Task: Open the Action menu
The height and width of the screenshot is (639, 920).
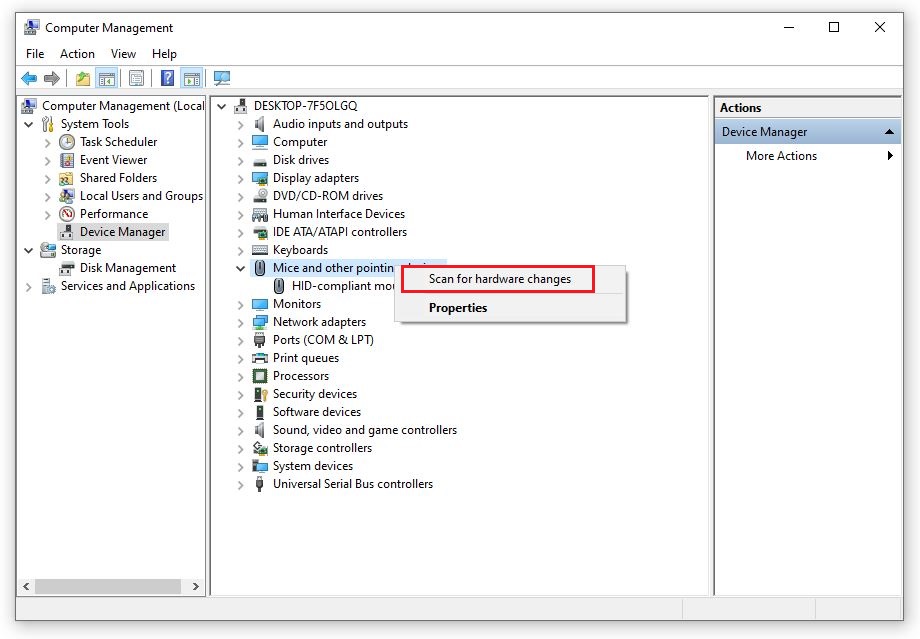Action: 77,54
